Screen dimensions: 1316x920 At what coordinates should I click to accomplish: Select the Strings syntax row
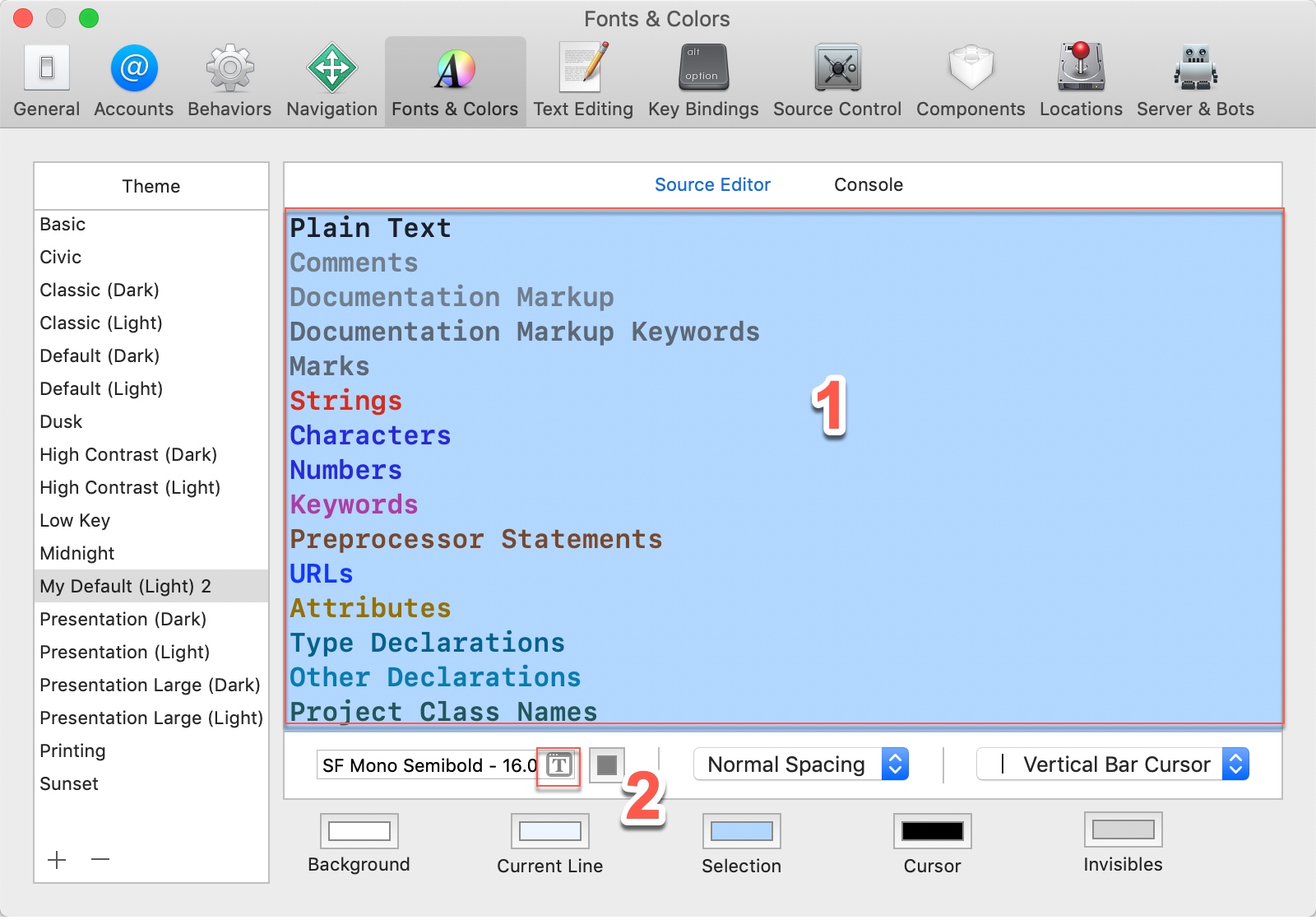784,401
